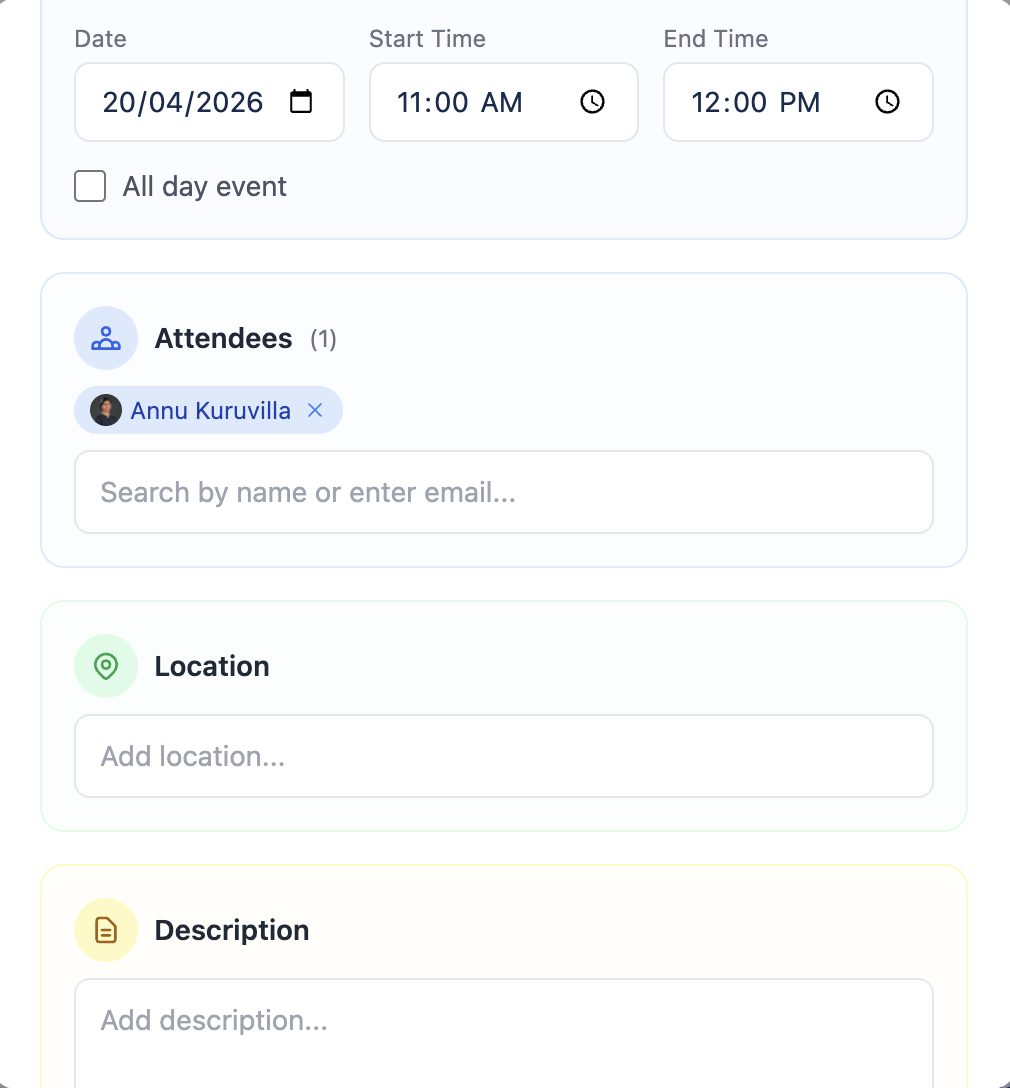Click the All day event label

tap(205, 187)
